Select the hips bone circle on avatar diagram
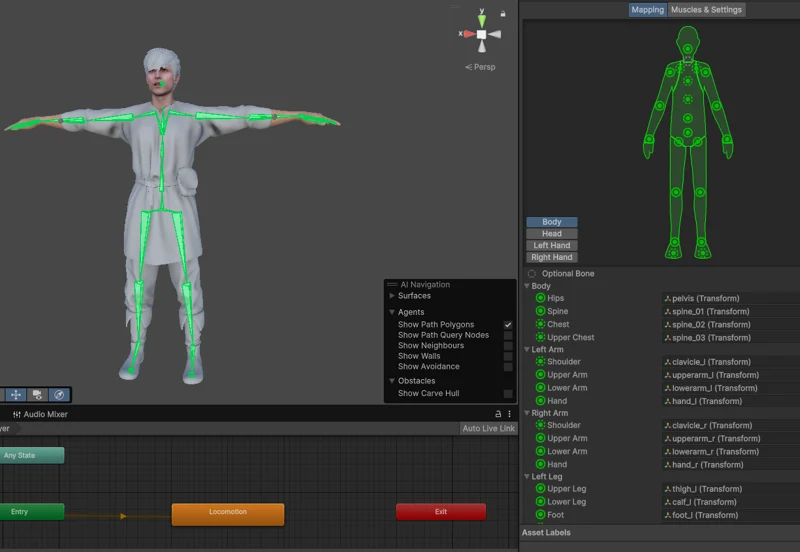This screenshot has height=552, width=800. click(x=688, y=133)
